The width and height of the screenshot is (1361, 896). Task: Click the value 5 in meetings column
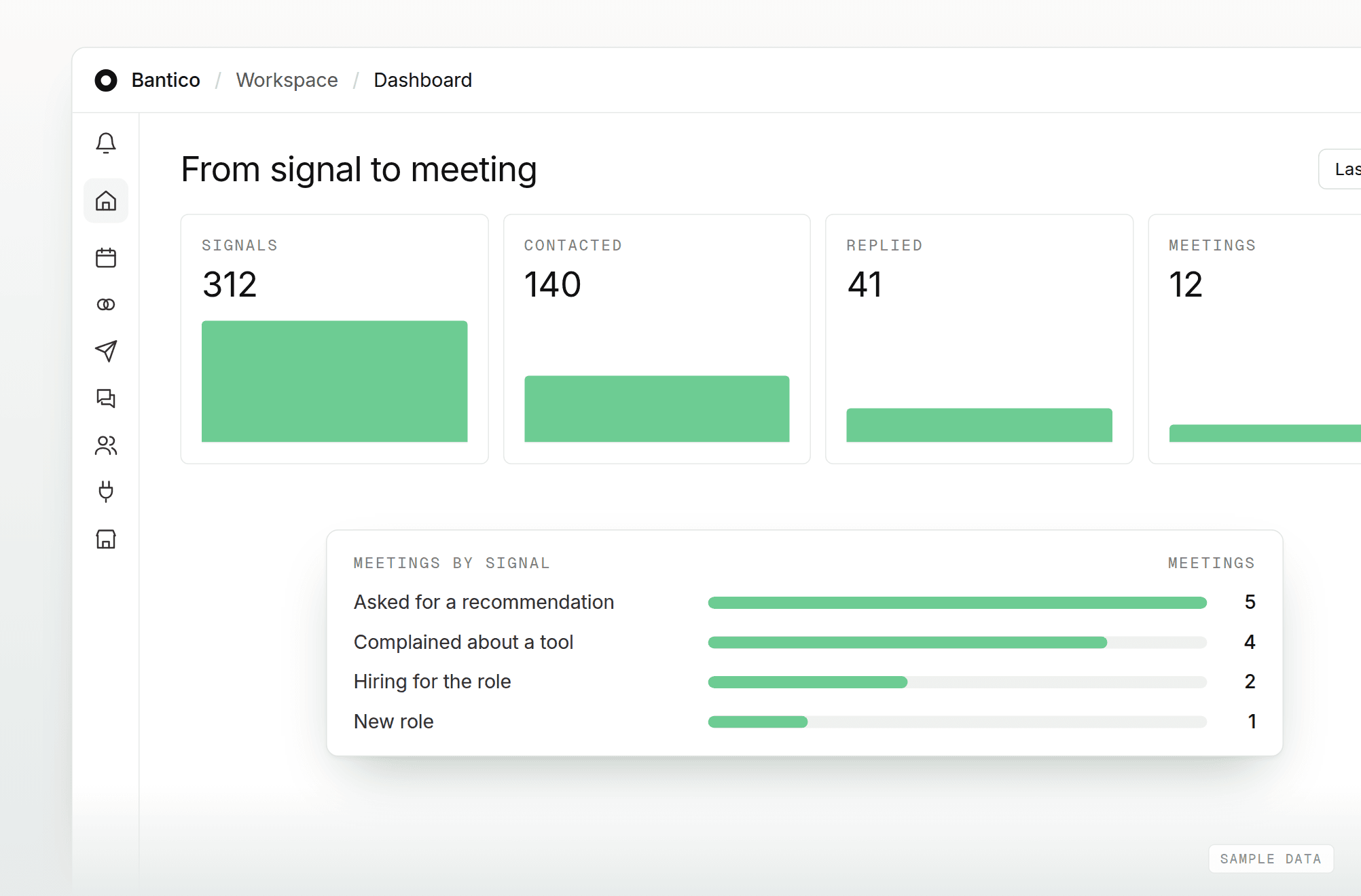(x=1250, y=602)
